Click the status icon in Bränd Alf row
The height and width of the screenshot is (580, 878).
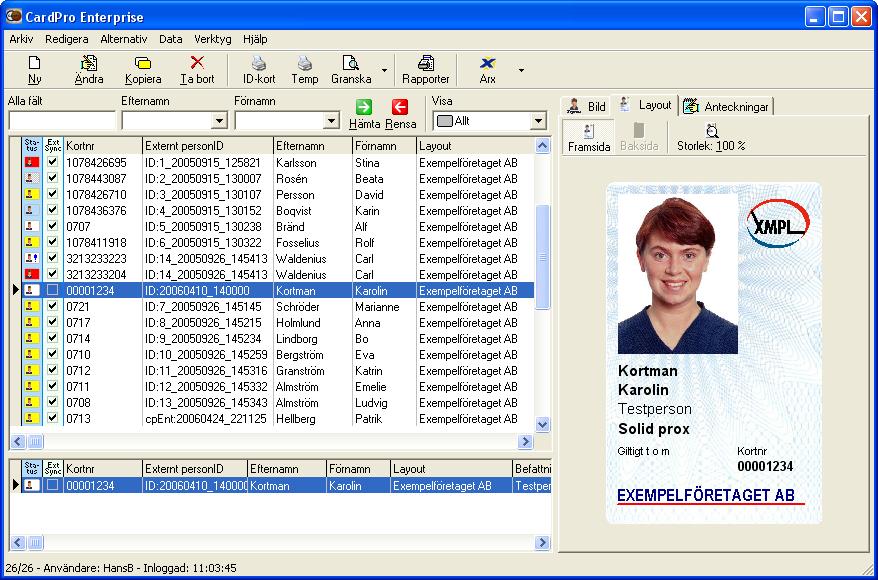(x=32, y=226)
